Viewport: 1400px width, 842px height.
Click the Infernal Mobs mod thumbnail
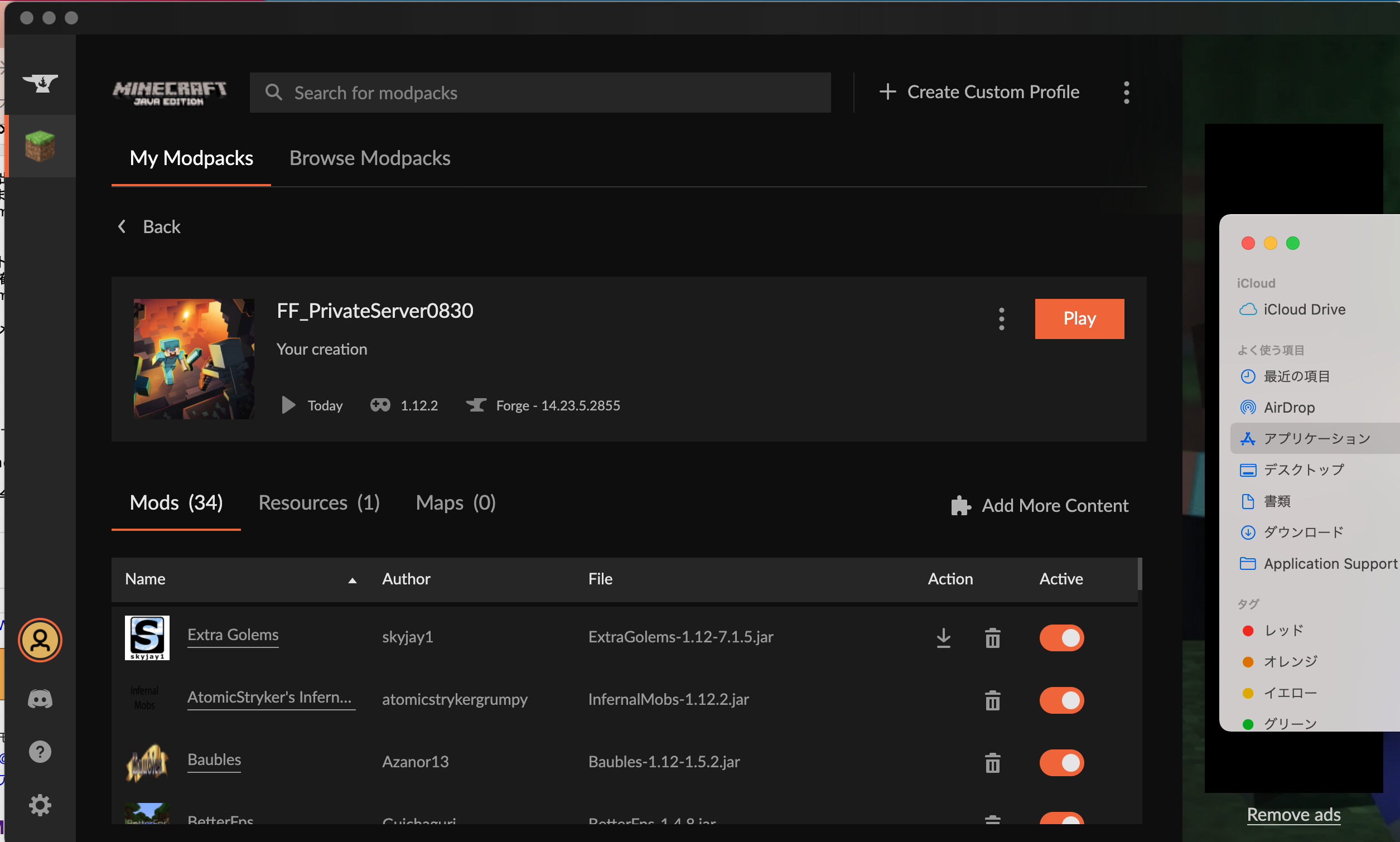(144, 699)
